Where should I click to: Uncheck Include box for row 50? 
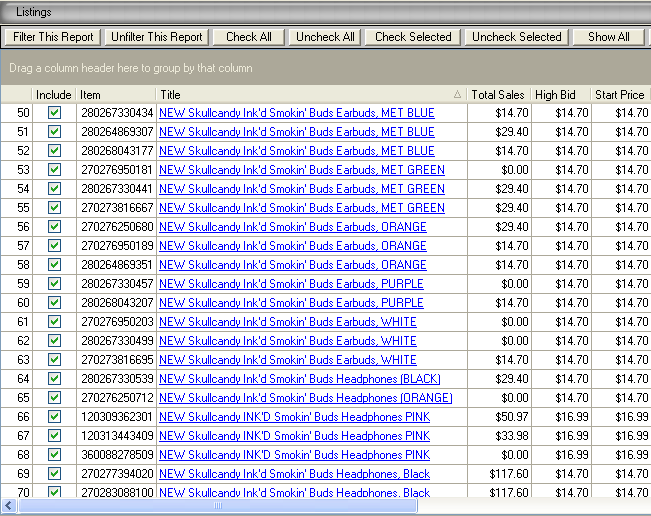[x=54, y=112]
